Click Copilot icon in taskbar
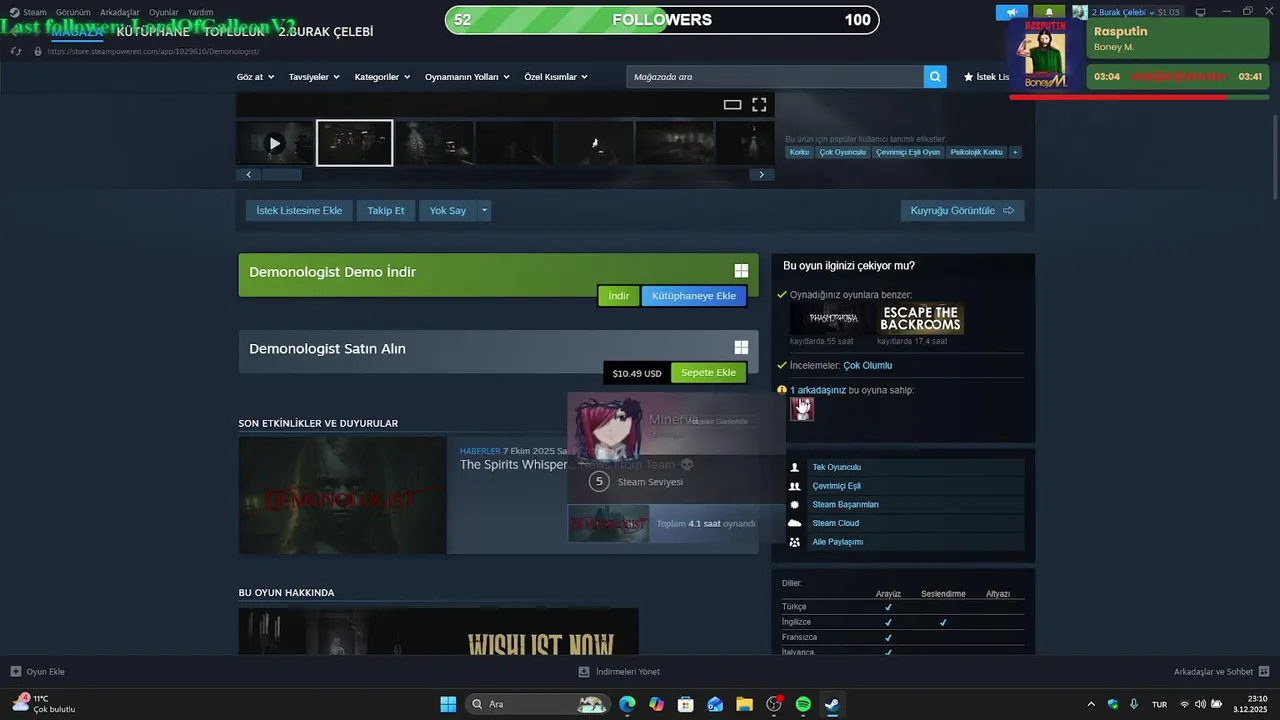The image size is (1280, 720). coord(656,704)
